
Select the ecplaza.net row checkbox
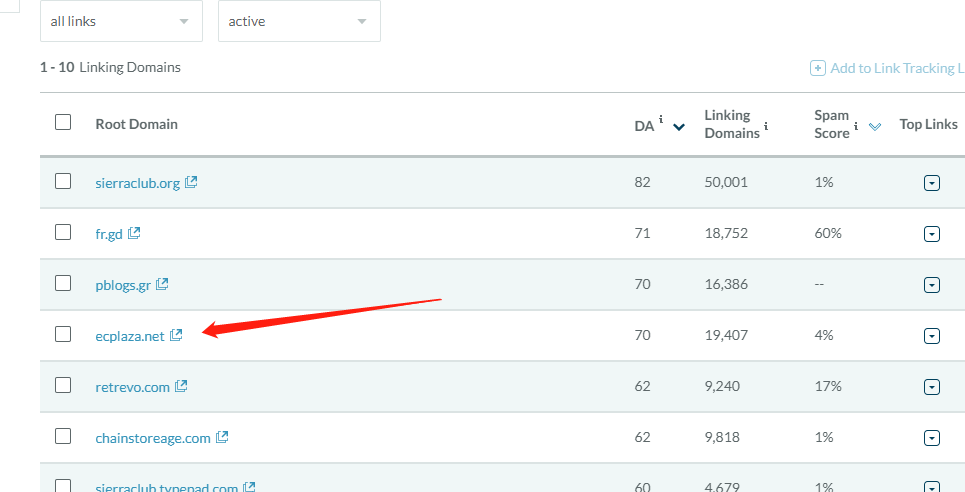coord(63,334)
